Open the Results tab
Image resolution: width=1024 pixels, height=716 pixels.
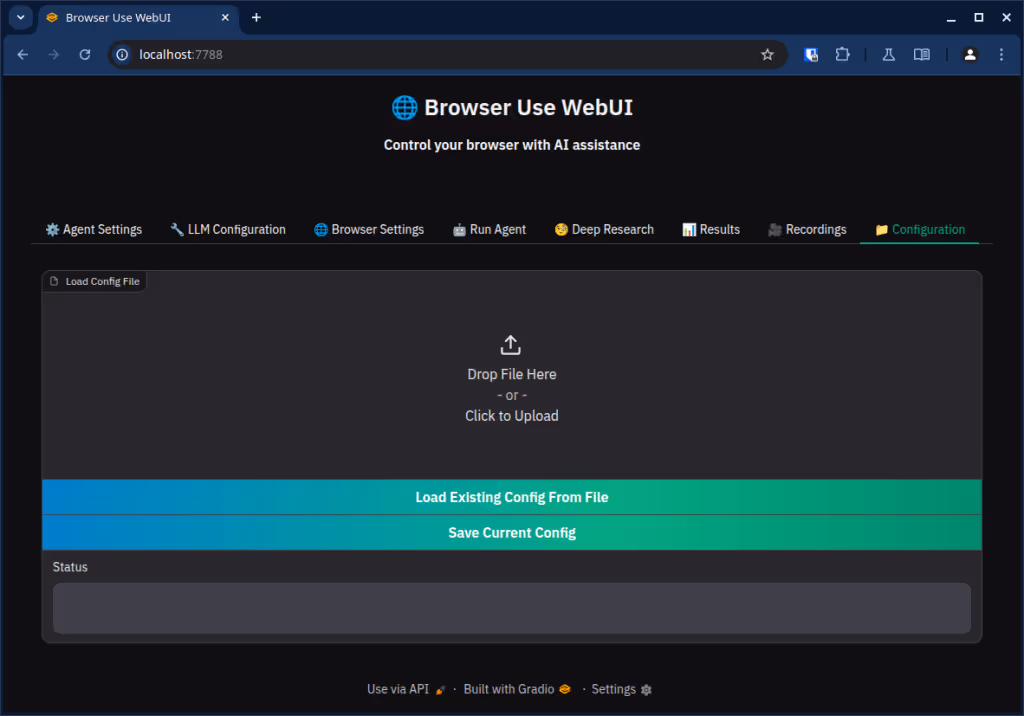click(x=711, y=229)
